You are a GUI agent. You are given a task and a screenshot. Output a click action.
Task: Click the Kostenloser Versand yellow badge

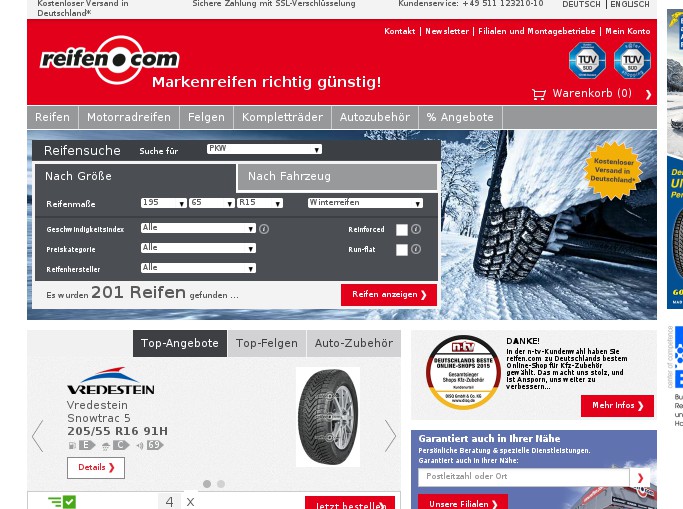613,170
